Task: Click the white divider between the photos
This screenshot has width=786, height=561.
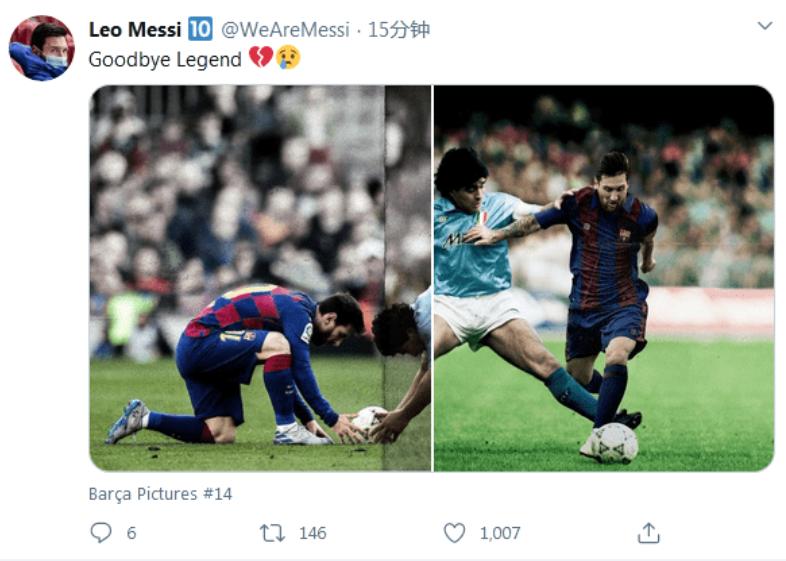Action: point(433,278)
